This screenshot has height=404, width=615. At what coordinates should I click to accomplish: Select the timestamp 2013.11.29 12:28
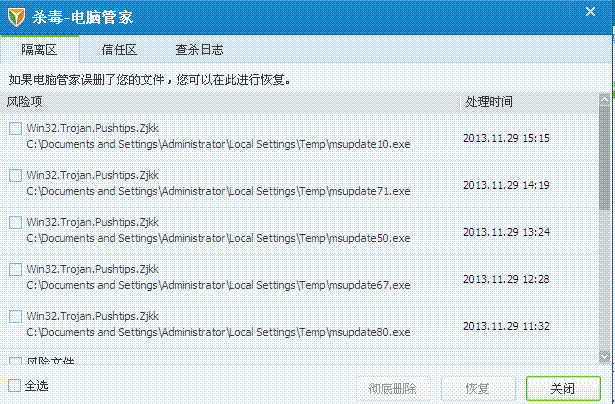[x=506, y=279]
